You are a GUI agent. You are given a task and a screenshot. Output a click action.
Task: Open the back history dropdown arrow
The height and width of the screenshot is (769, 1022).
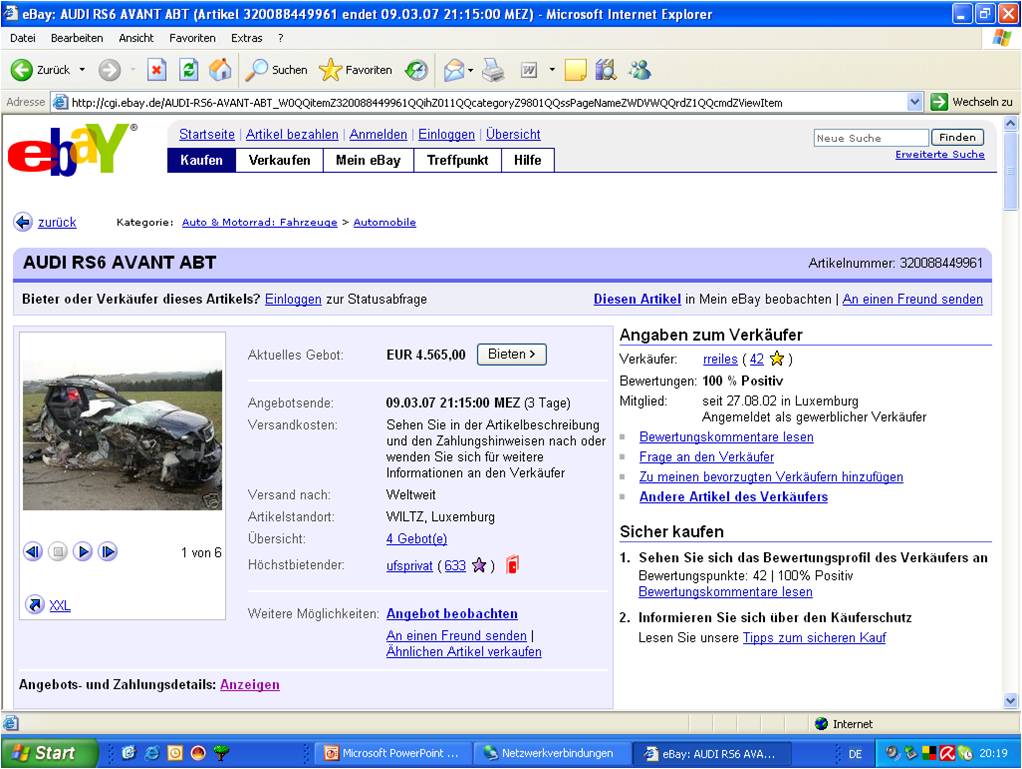tap(82, 70)
